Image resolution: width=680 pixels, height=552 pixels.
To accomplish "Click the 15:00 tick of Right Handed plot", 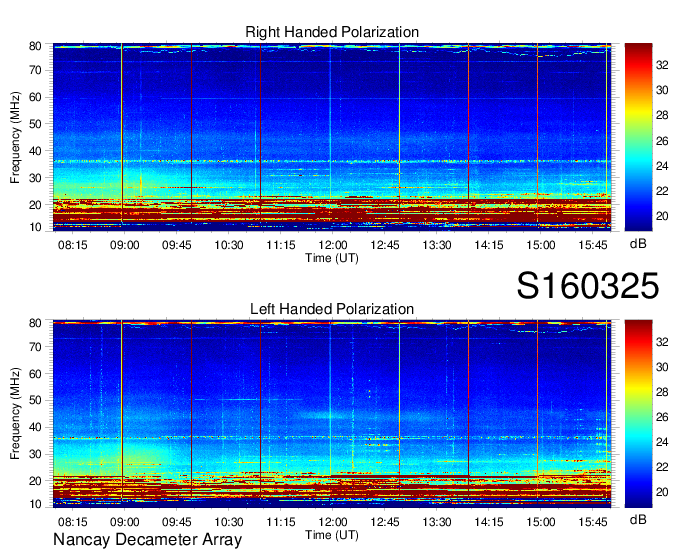I will coord(541,245).
